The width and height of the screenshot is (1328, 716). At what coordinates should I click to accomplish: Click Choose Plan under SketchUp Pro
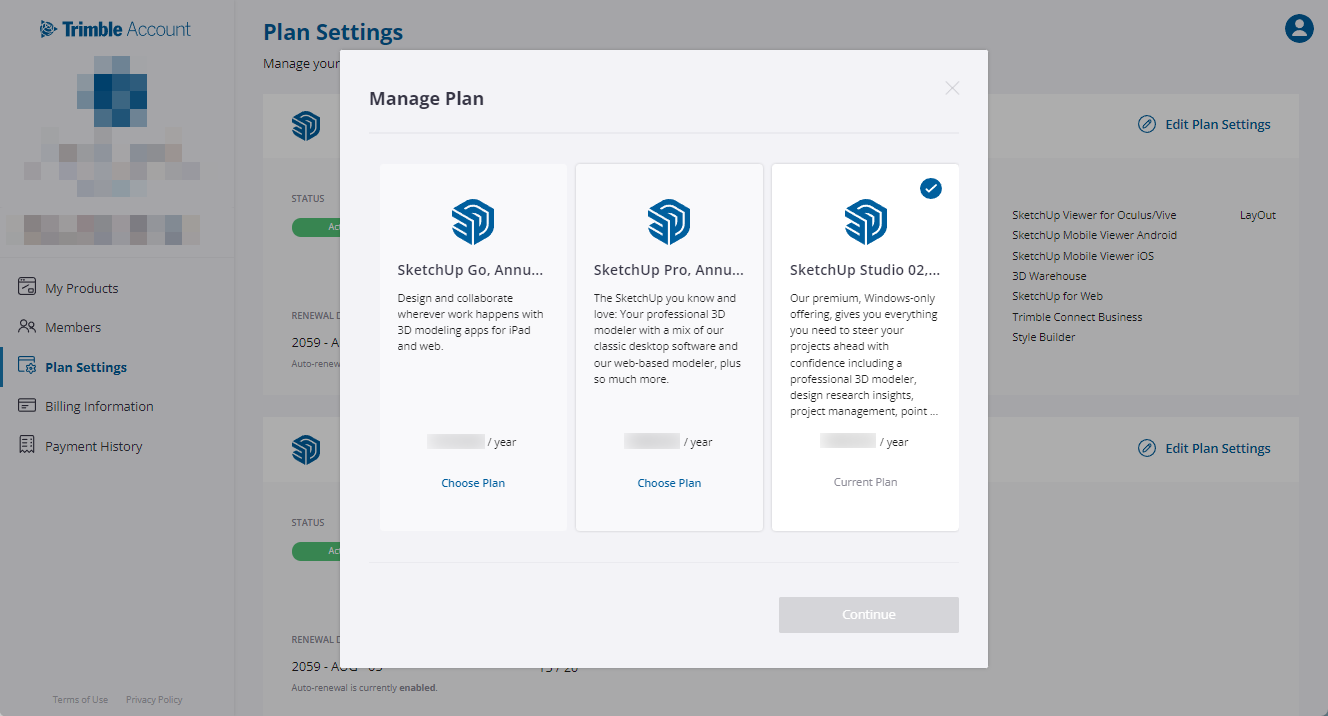pyautogui.click(x=669, y=483)
